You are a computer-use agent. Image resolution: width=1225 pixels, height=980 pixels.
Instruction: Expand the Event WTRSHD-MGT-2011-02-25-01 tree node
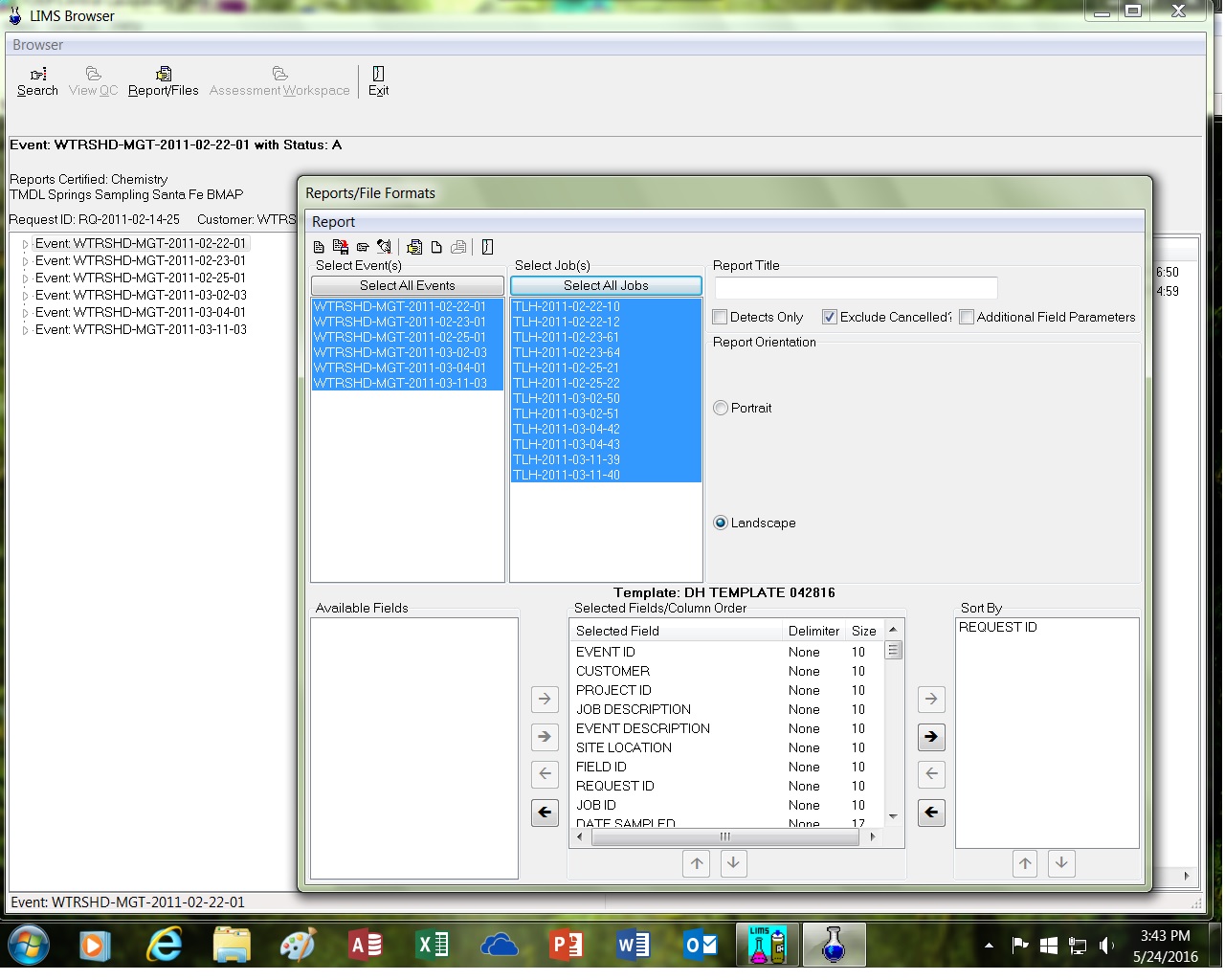tap(26, 278)
